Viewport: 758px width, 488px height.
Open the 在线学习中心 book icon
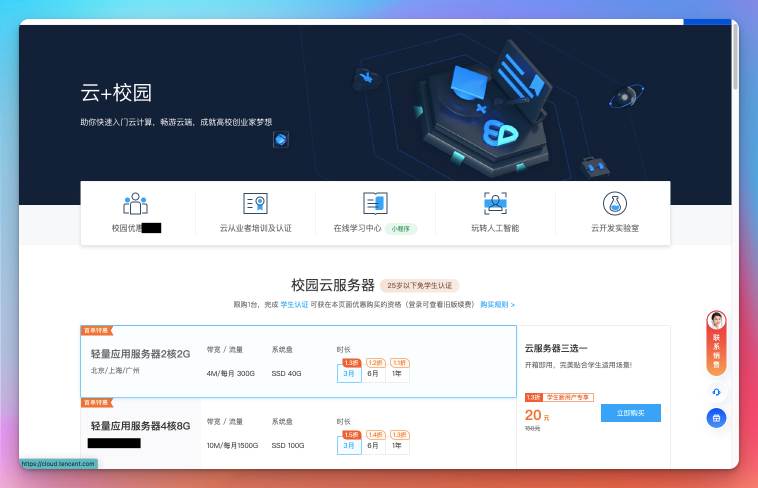[375, 203]
